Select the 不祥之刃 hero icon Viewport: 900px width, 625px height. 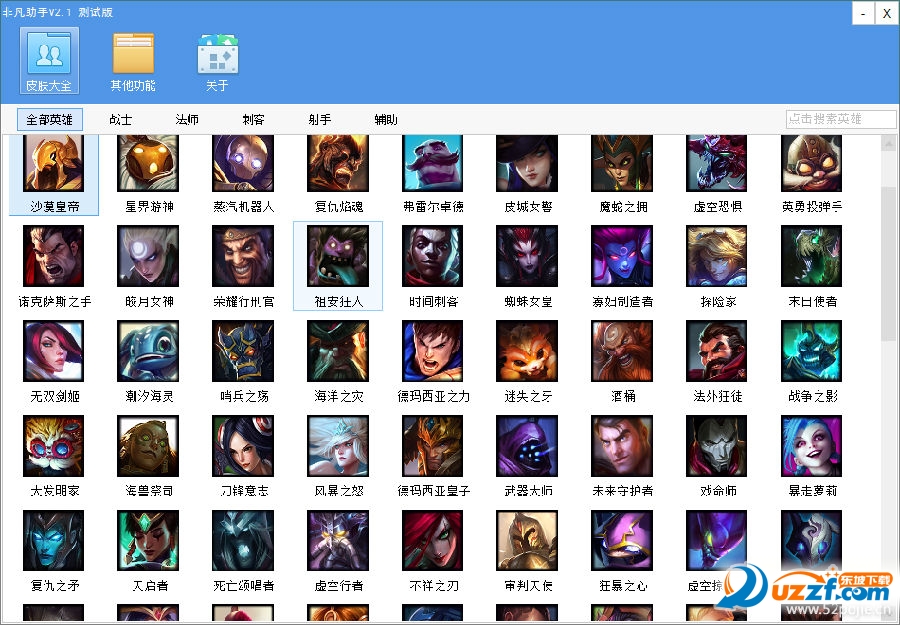(433, 541)
